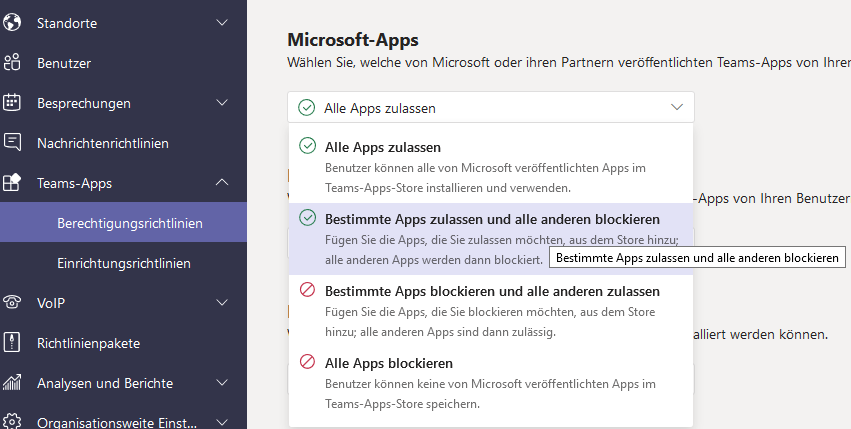Screen dimensions: 851x429
Task: Click the Analysen und Berichte chart icon
Action: (x=12, y=383)
